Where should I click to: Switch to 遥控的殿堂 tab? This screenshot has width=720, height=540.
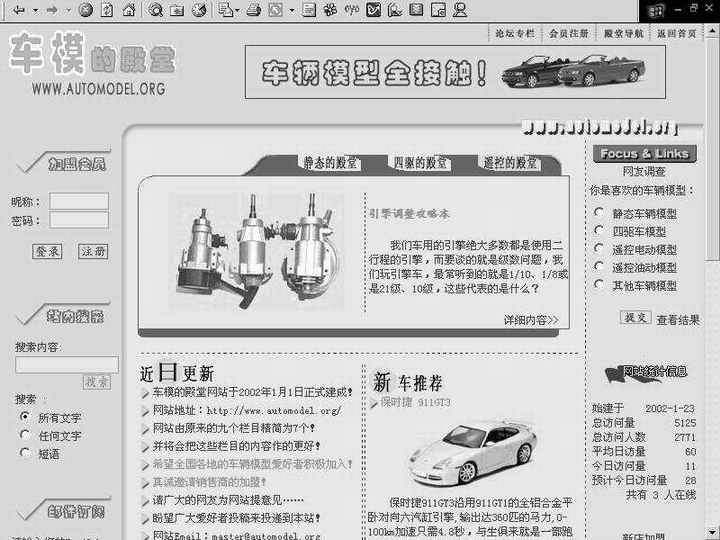(511, 163)
